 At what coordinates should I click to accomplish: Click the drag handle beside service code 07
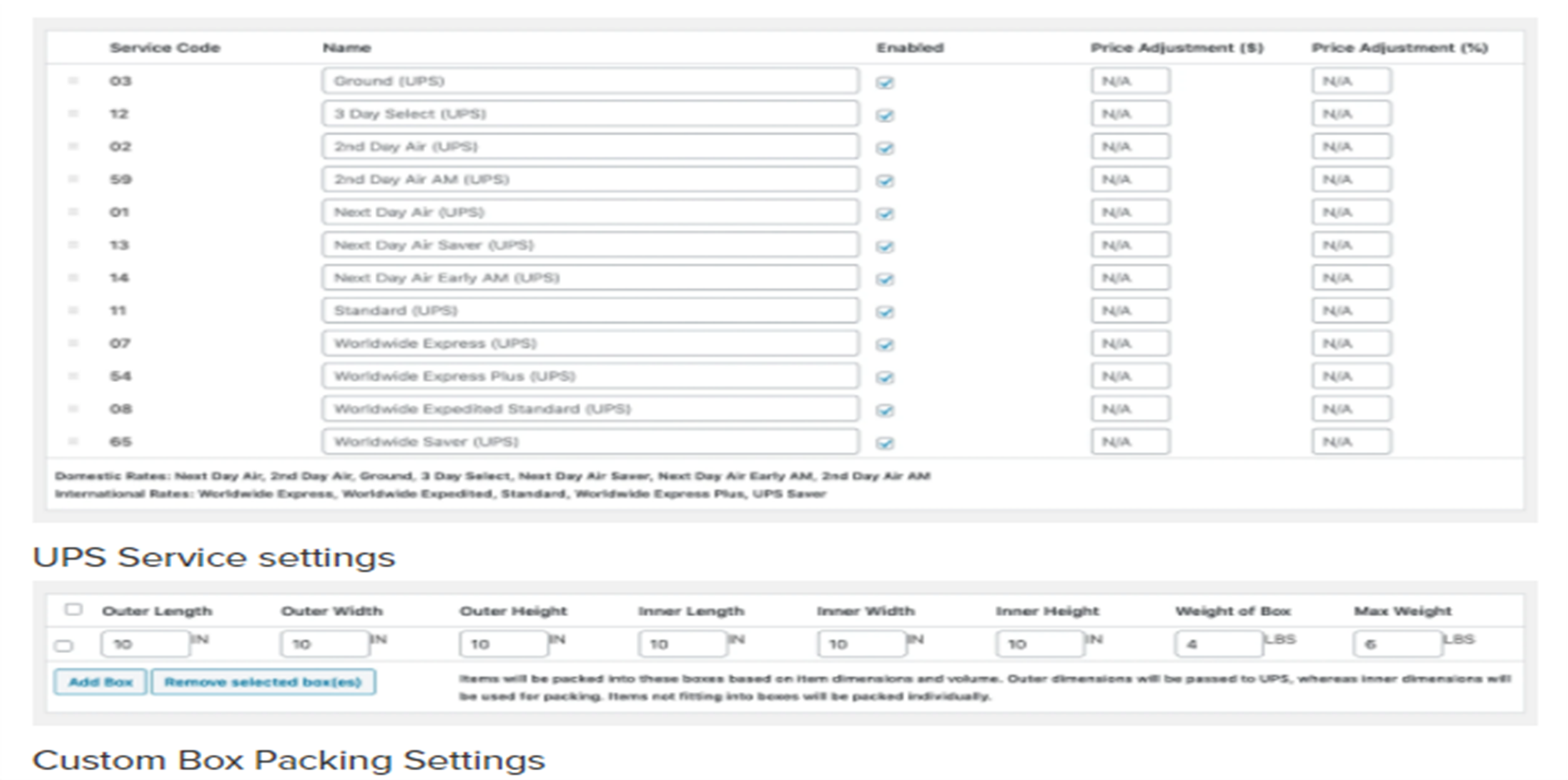[x=73, y=343]
